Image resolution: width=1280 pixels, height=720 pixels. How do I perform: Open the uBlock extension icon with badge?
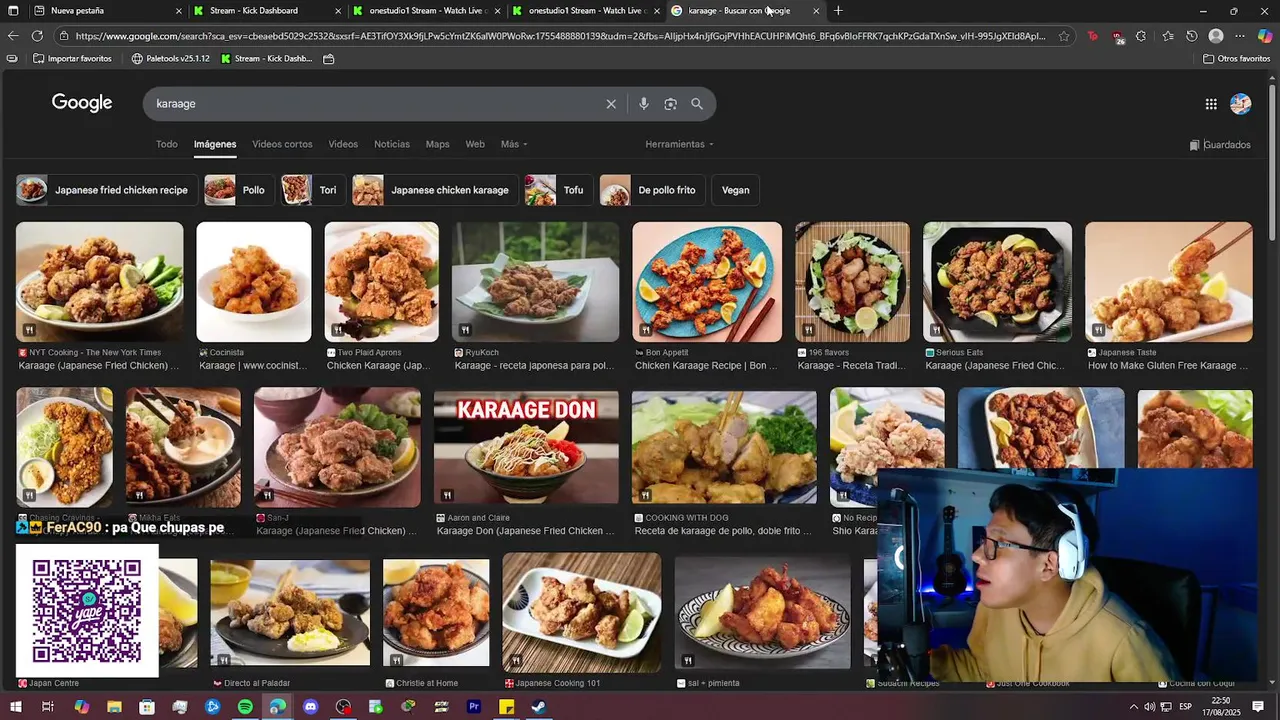coord(1117,37)
